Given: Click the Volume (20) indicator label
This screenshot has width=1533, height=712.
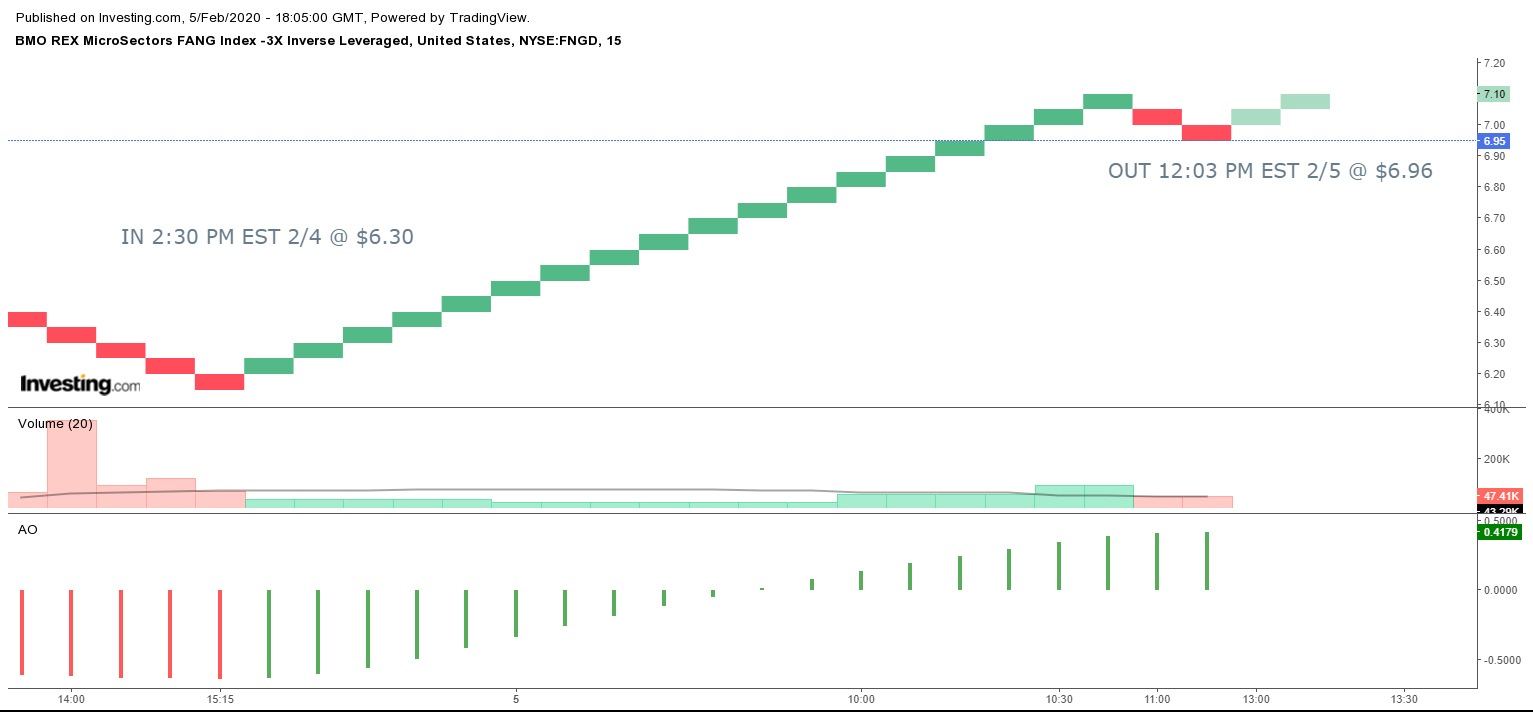Looking at the screenshot, I should [x=55, y=424].
